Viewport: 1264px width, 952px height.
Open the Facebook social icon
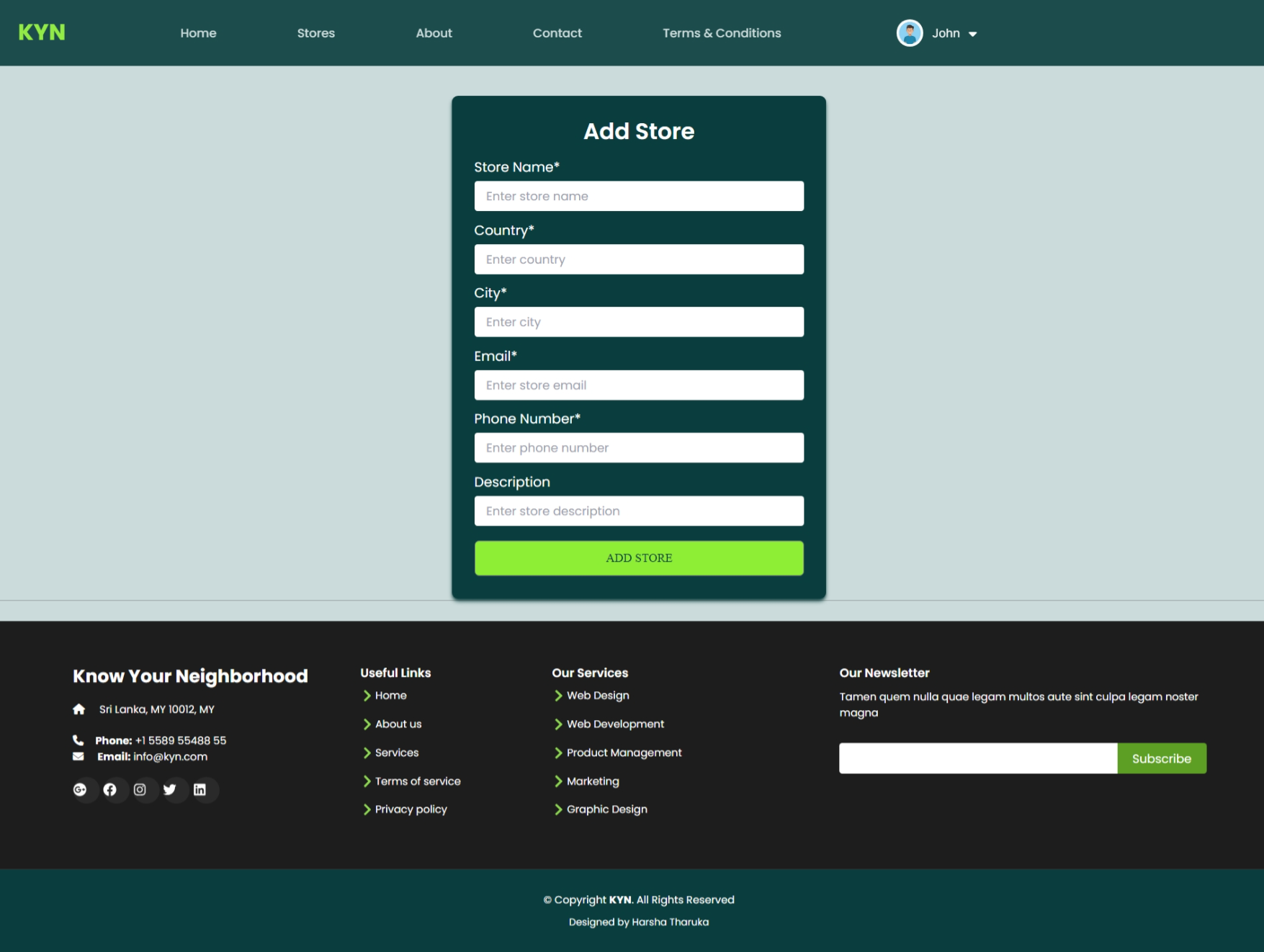pyautogui.click(x=110, y=790)
